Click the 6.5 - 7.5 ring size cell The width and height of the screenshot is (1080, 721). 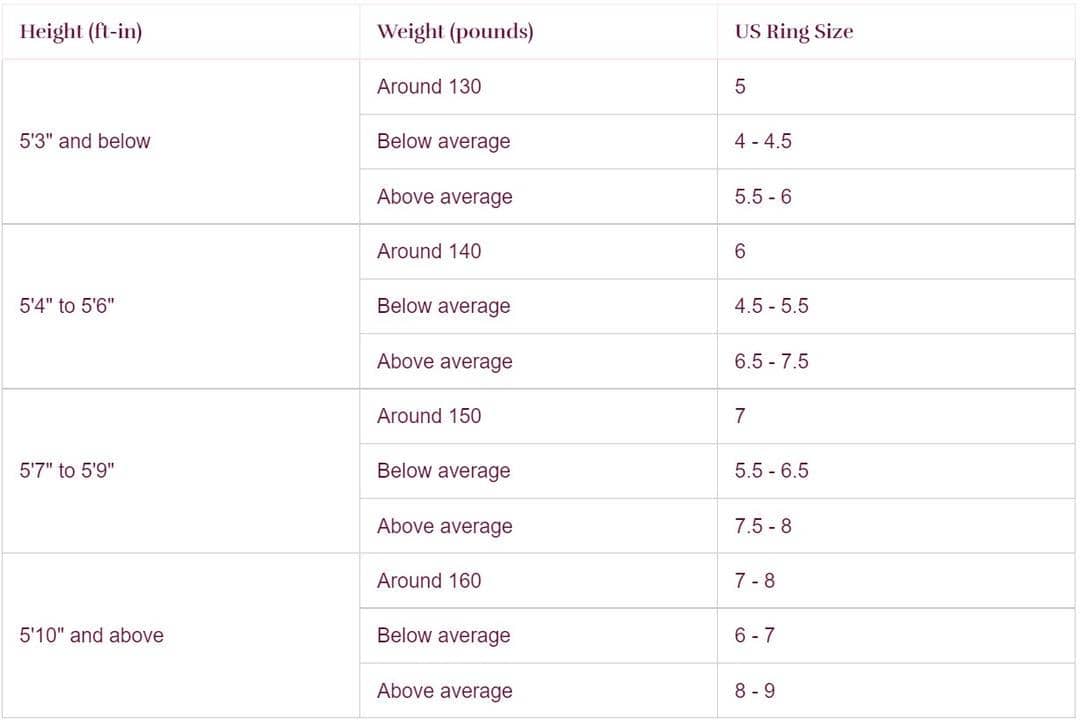tap(771, 362)
